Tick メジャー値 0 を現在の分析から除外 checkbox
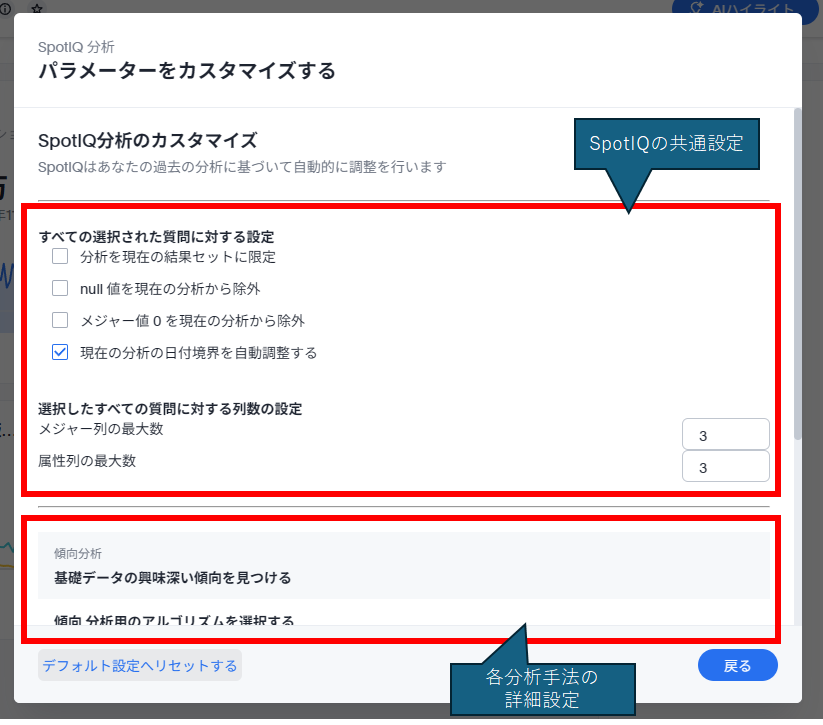 pos(60,321)
